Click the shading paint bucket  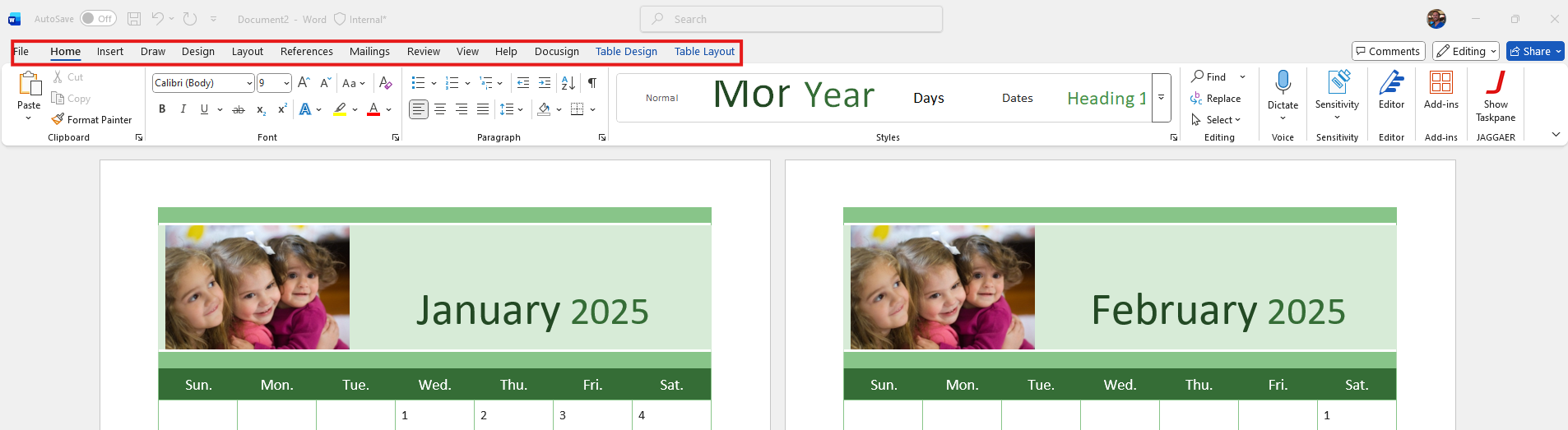point(544,109)
